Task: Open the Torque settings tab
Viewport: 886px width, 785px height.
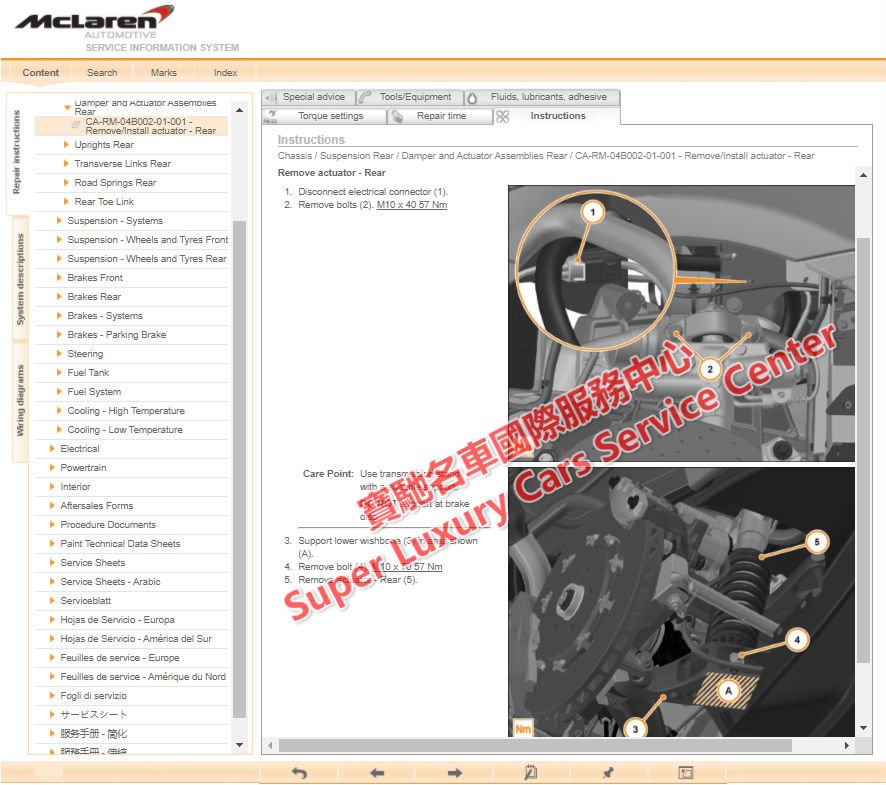Action: (324, 116)
